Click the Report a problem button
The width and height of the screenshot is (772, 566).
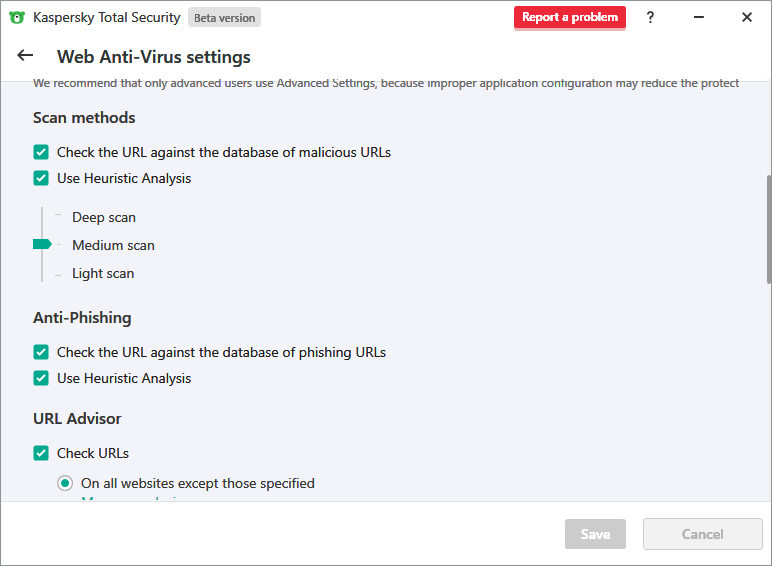pyautogui.click(x=569, y=17)
